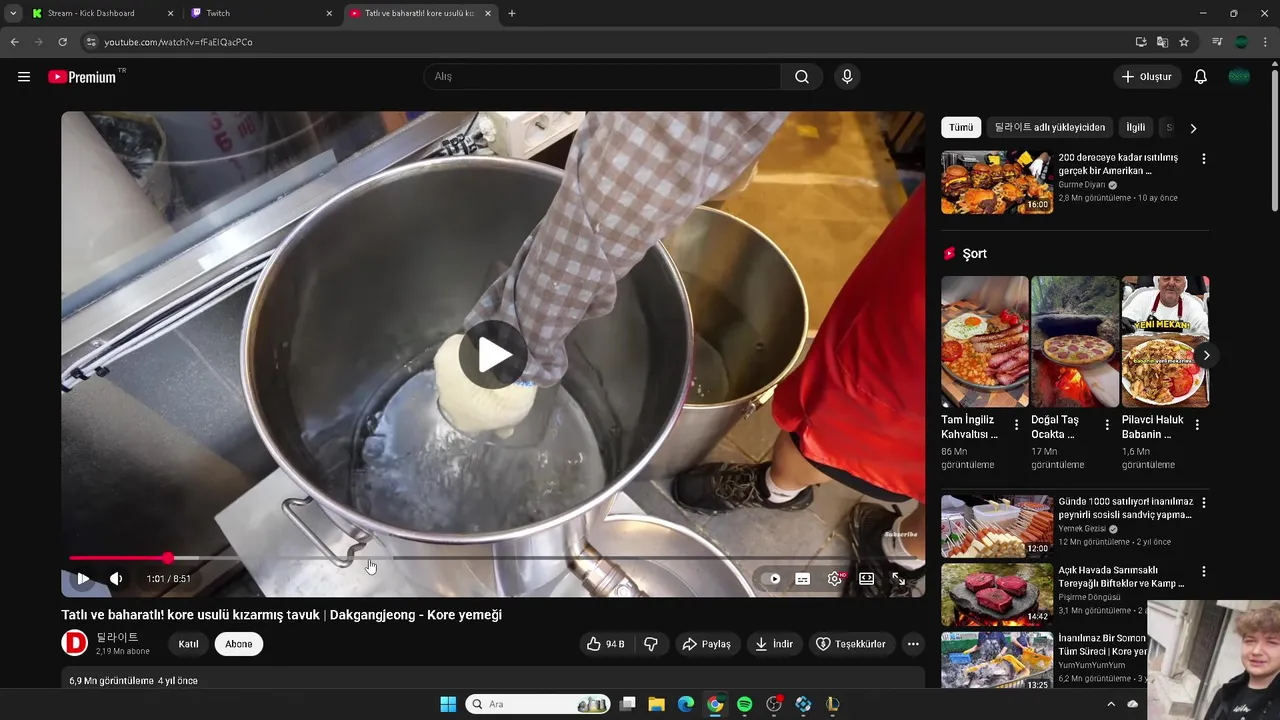The image size is (1280, 720).
Task: Show next Shorts with the carousel arrow
Action: [x=1206, y=355]
